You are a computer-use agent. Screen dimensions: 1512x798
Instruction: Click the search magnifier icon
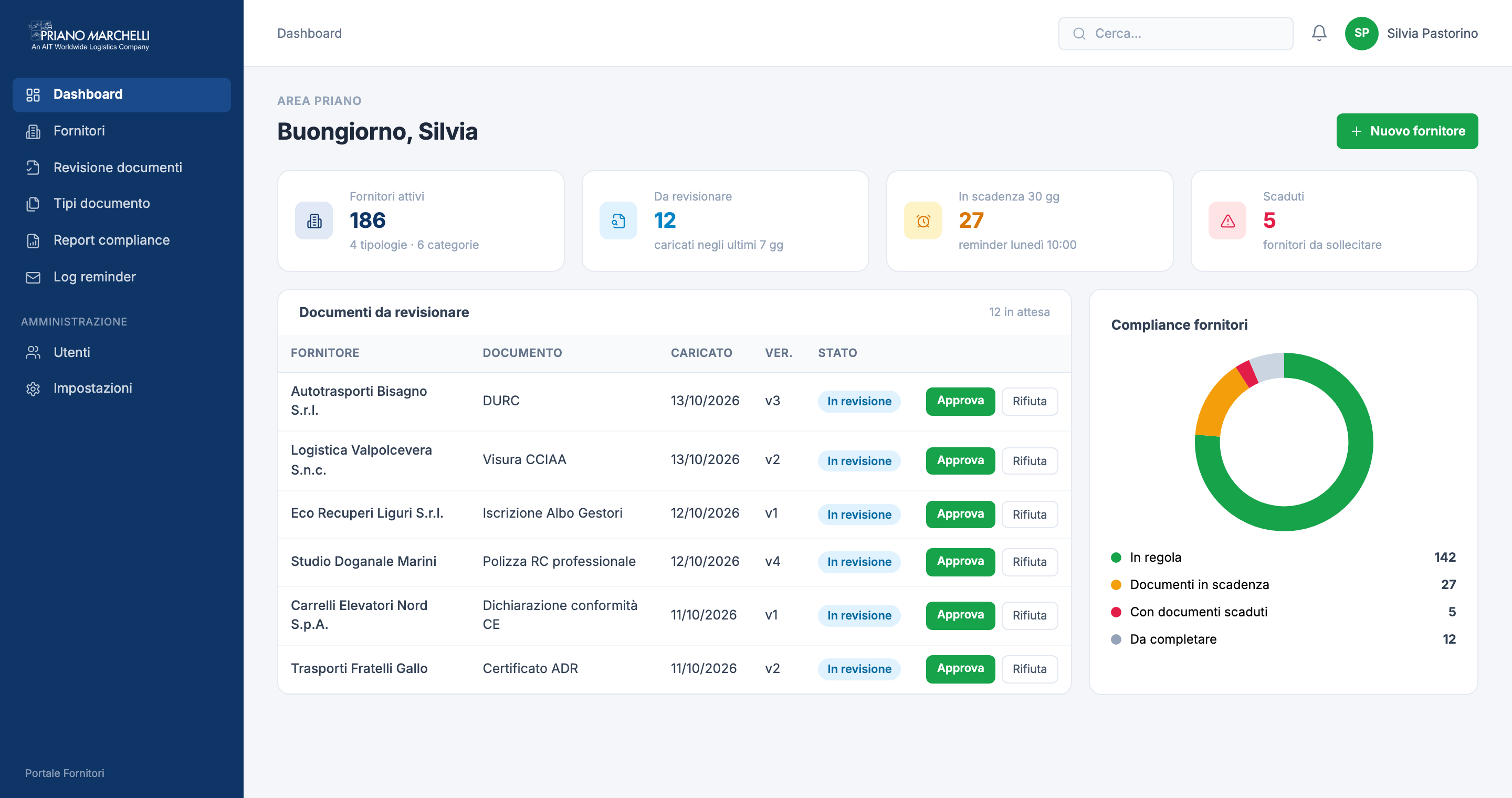click(x=1079, y=34)
